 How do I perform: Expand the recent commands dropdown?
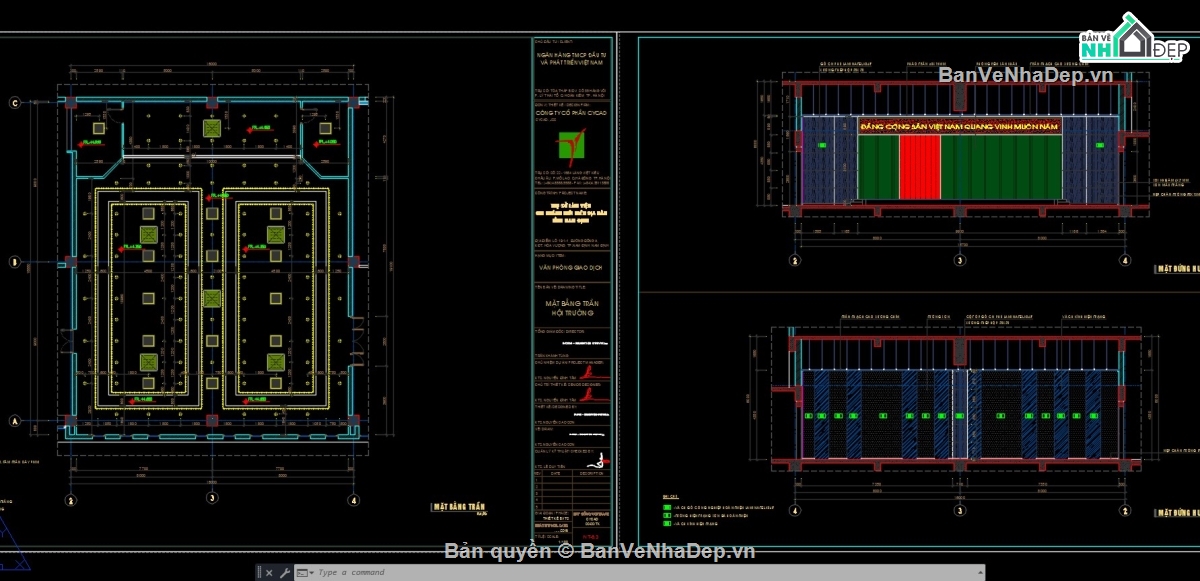coord(309,573)
